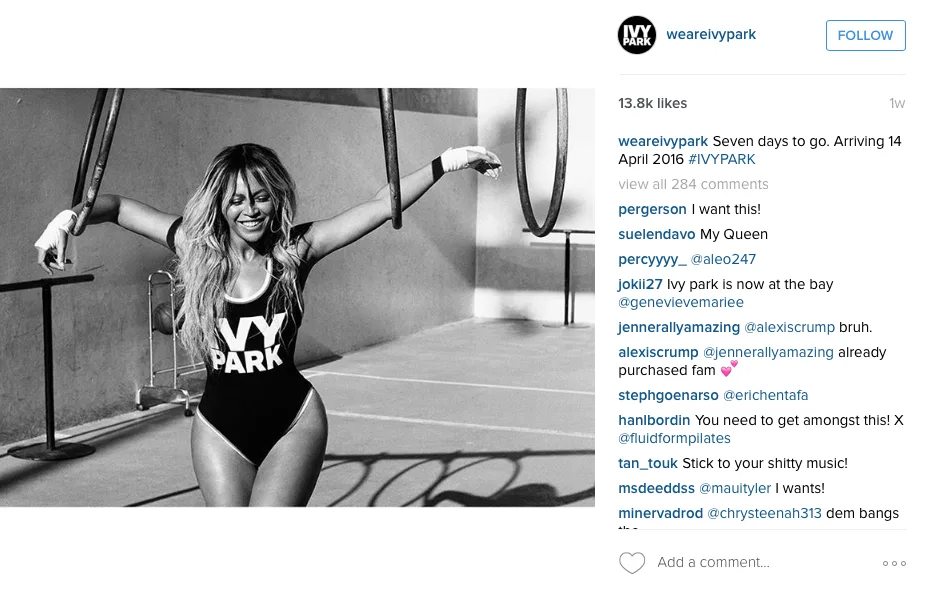
Task: Click the Ivy Park profile avatar
Action: pyautogui.click(x=637, y=35)
